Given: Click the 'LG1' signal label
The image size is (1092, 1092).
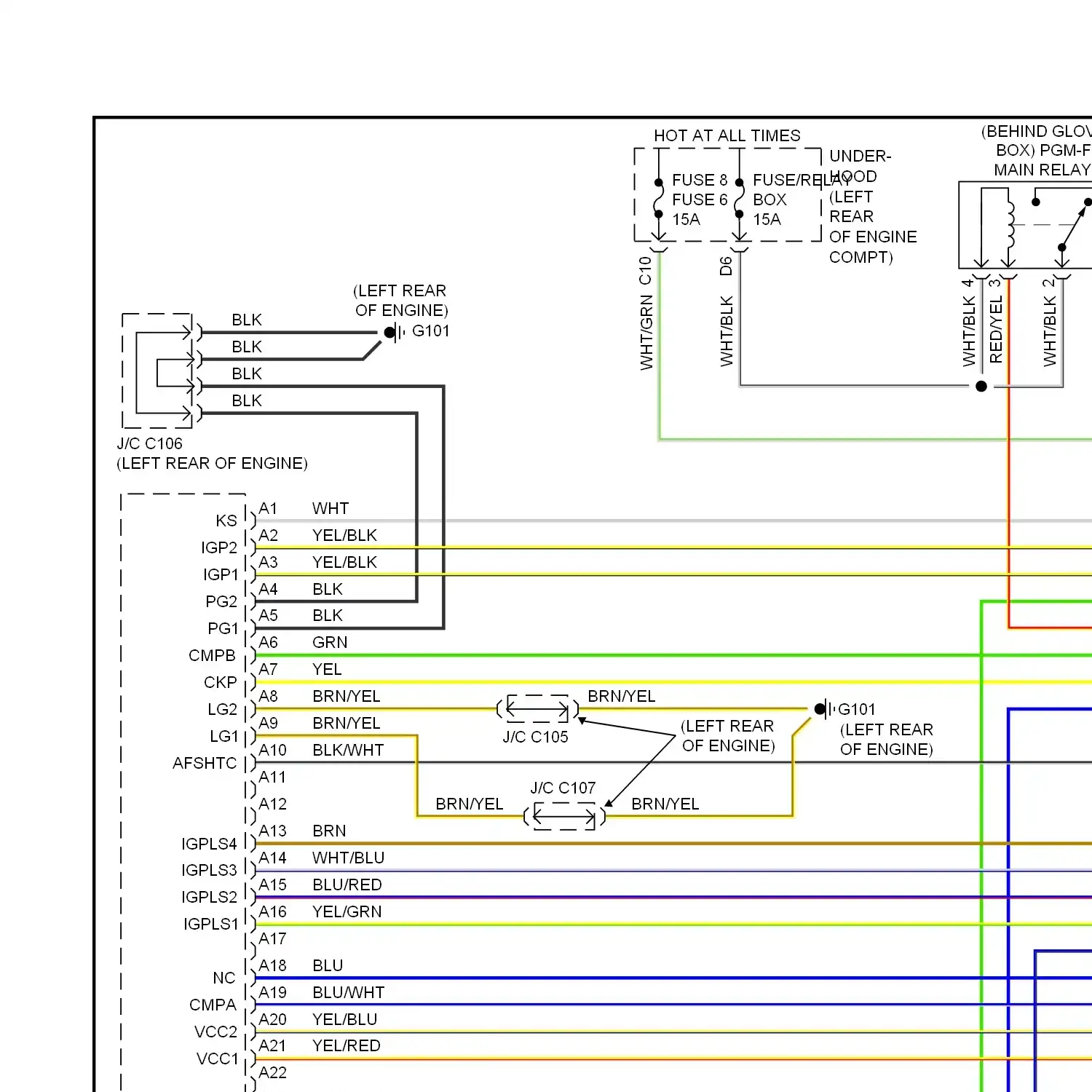Looking at the screenshot, I should (223, 737).
